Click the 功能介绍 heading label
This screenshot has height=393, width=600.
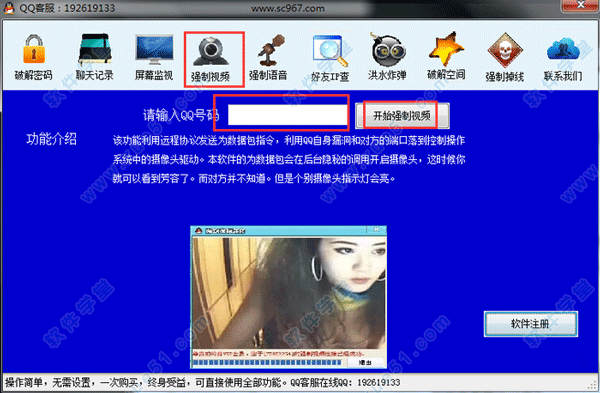(x=52, y=139)
